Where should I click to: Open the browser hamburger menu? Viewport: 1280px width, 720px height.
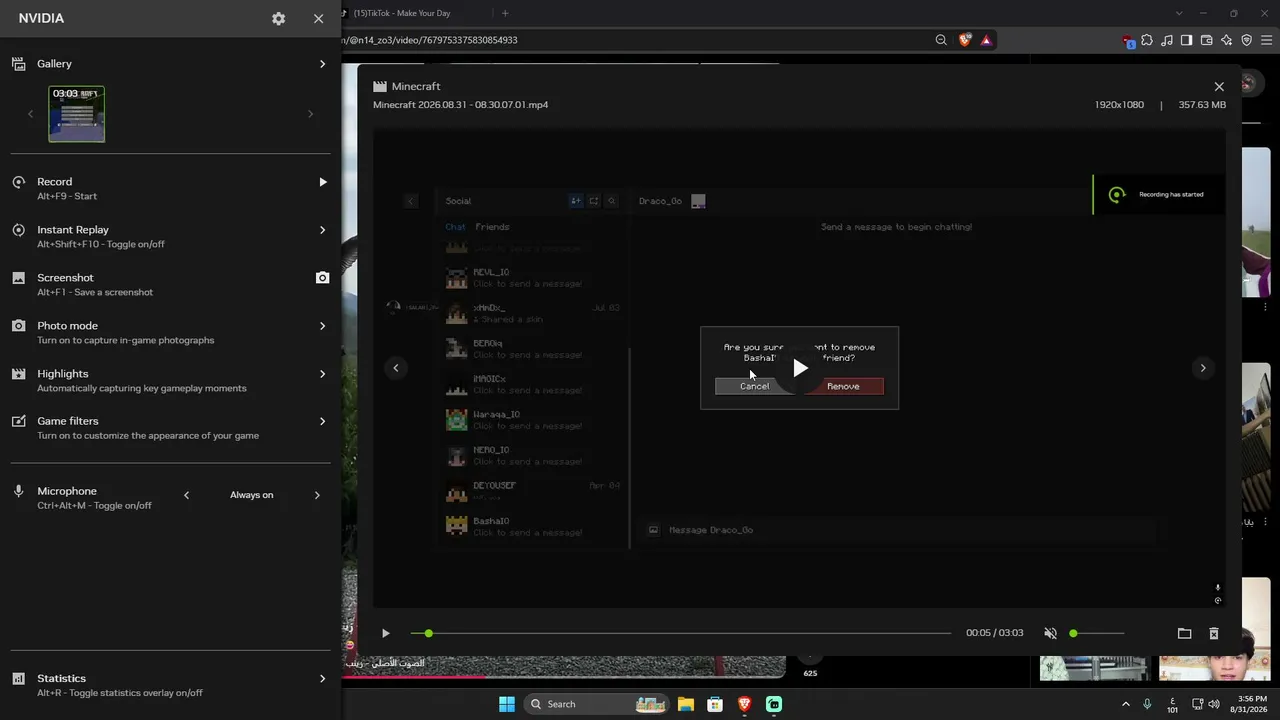pos(1266,40)
